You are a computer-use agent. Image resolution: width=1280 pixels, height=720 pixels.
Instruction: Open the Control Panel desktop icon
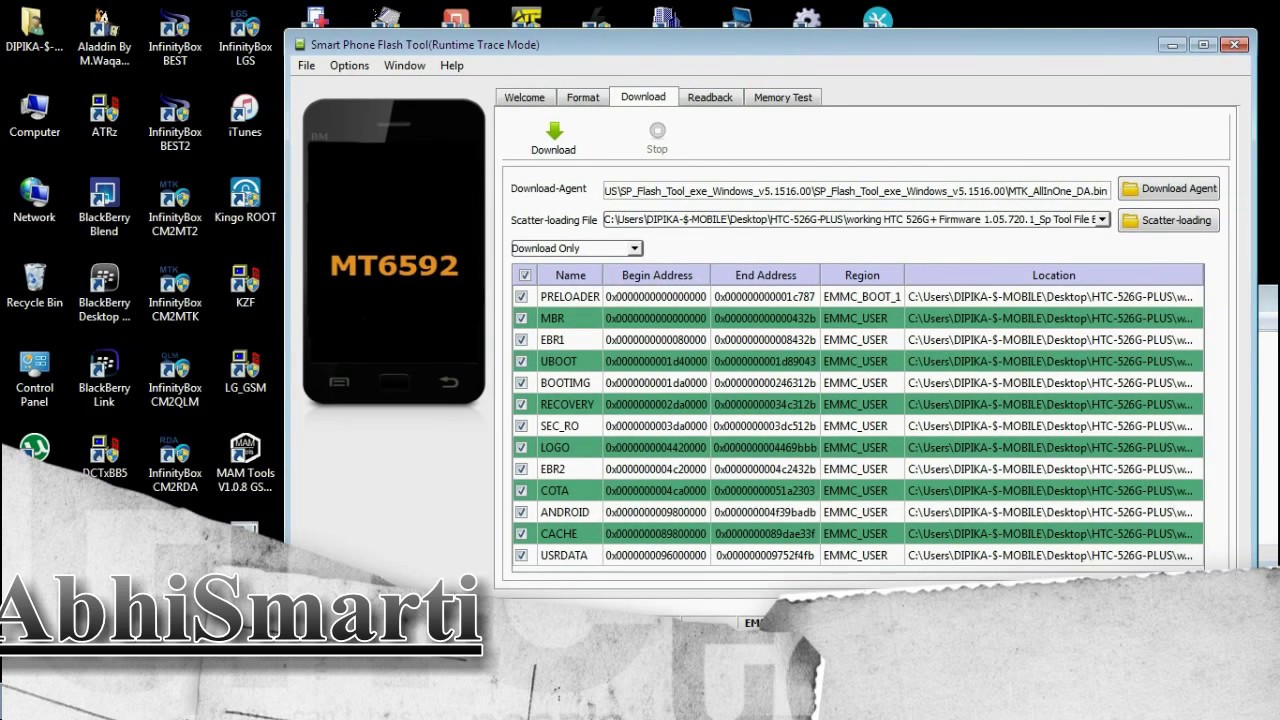(x=35, y=378)
